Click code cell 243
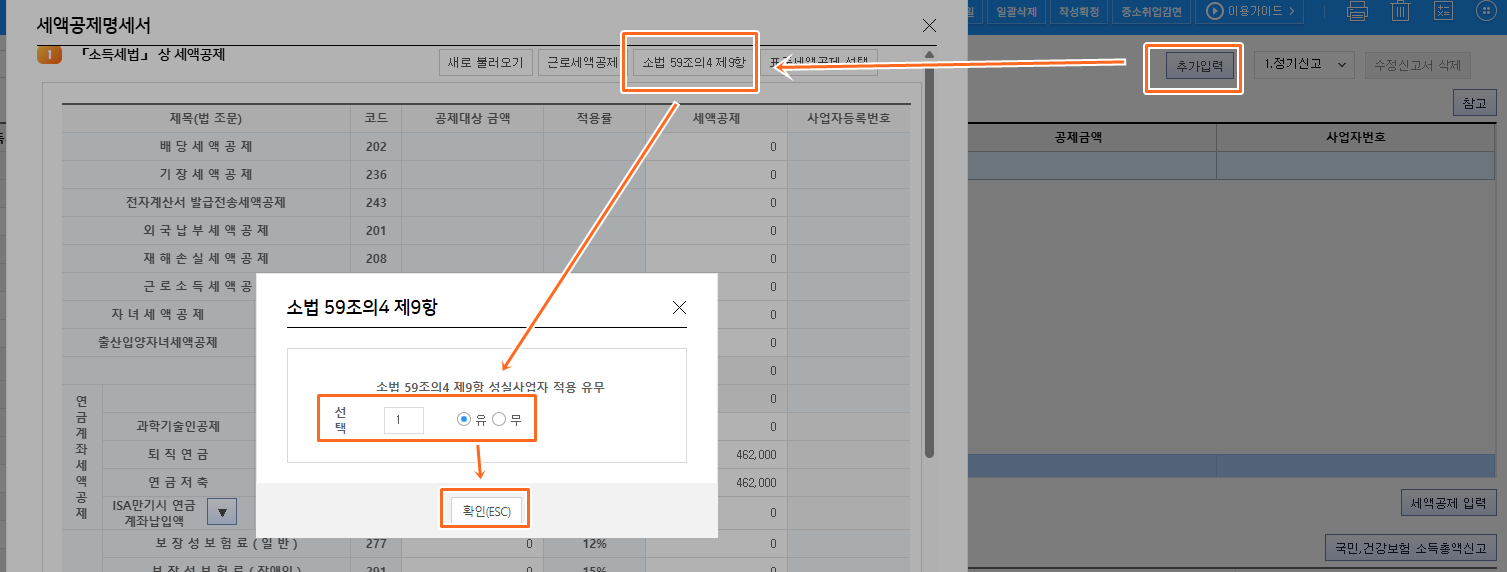Image resolution: width=1507 pixels, height=572 pixels. coord(376,202)
